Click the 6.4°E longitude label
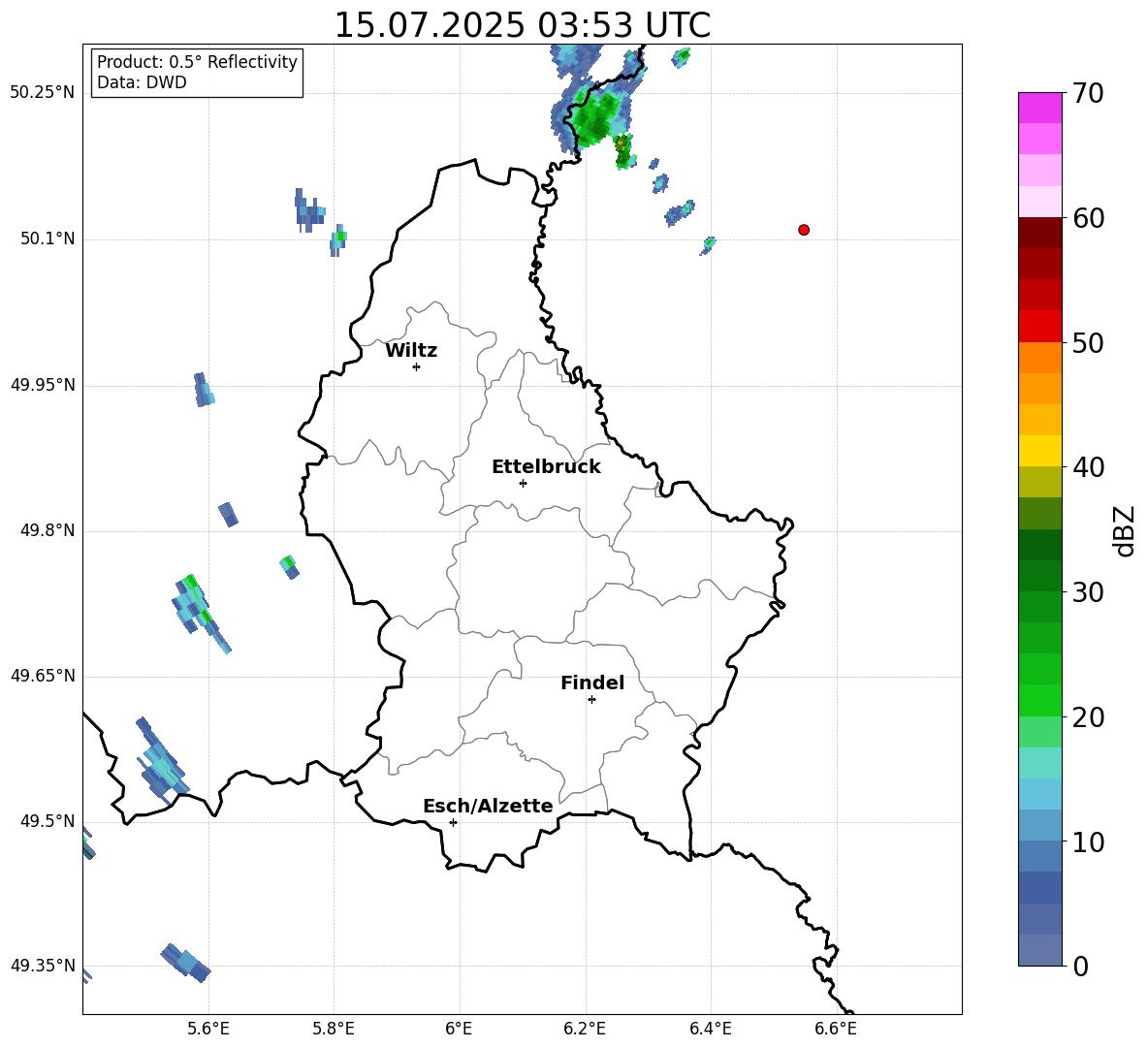 (x=710, y=1029)
